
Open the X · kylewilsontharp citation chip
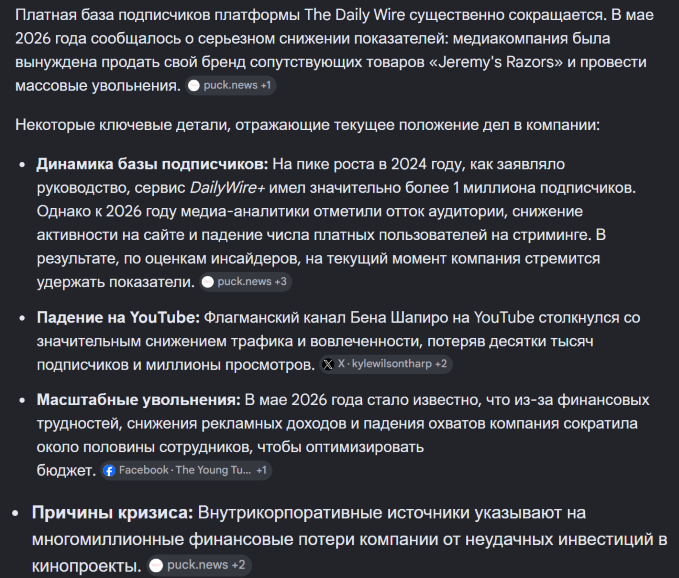click(386, 364)
